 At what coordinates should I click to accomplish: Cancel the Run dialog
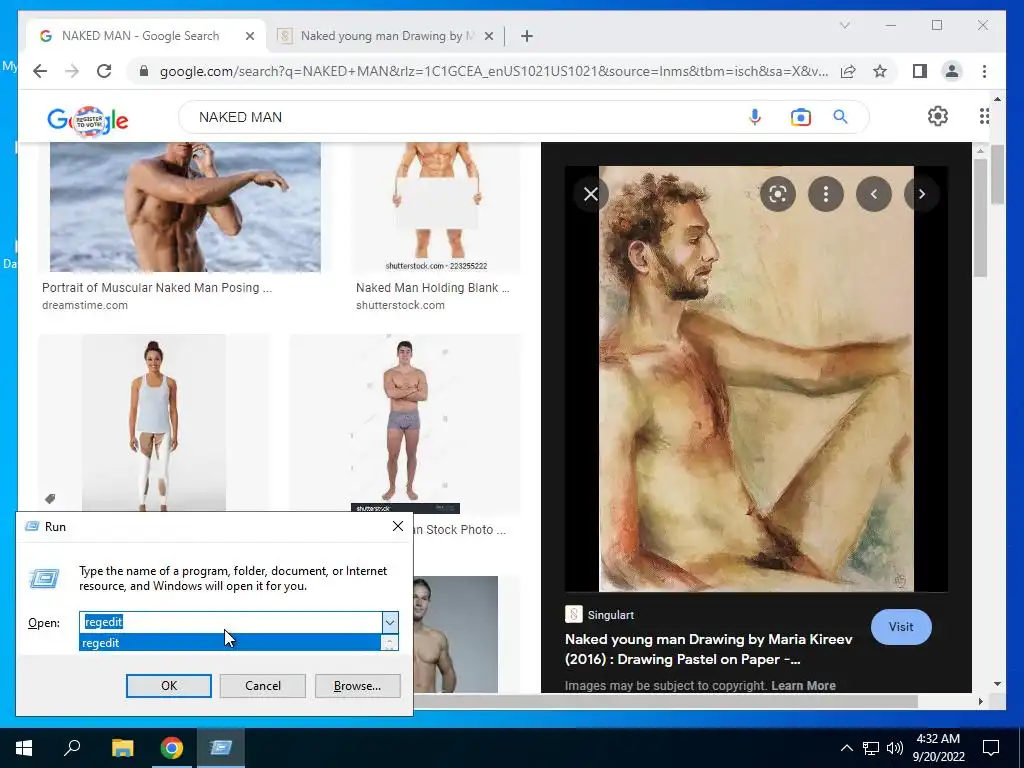[263, 686]
